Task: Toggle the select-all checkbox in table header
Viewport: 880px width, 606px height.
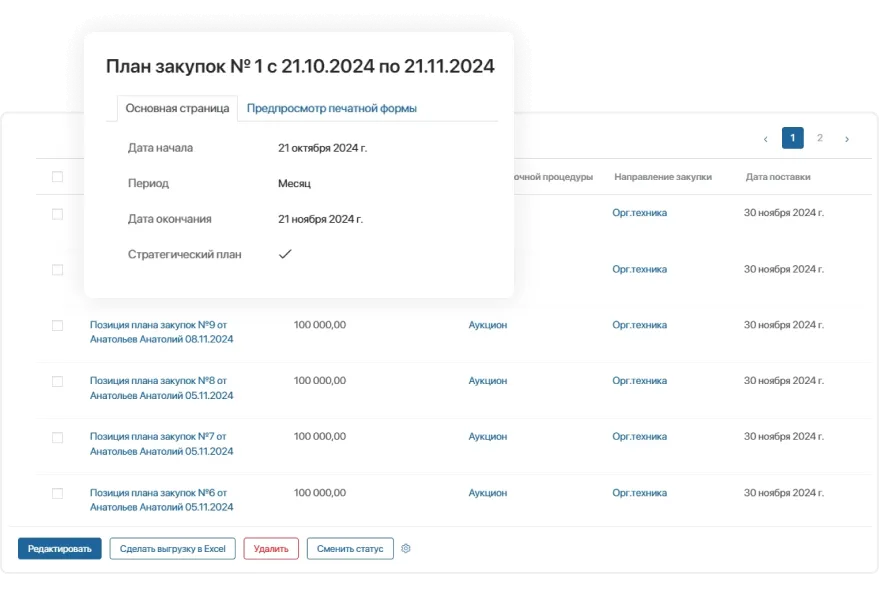Action: coord(57,177)
